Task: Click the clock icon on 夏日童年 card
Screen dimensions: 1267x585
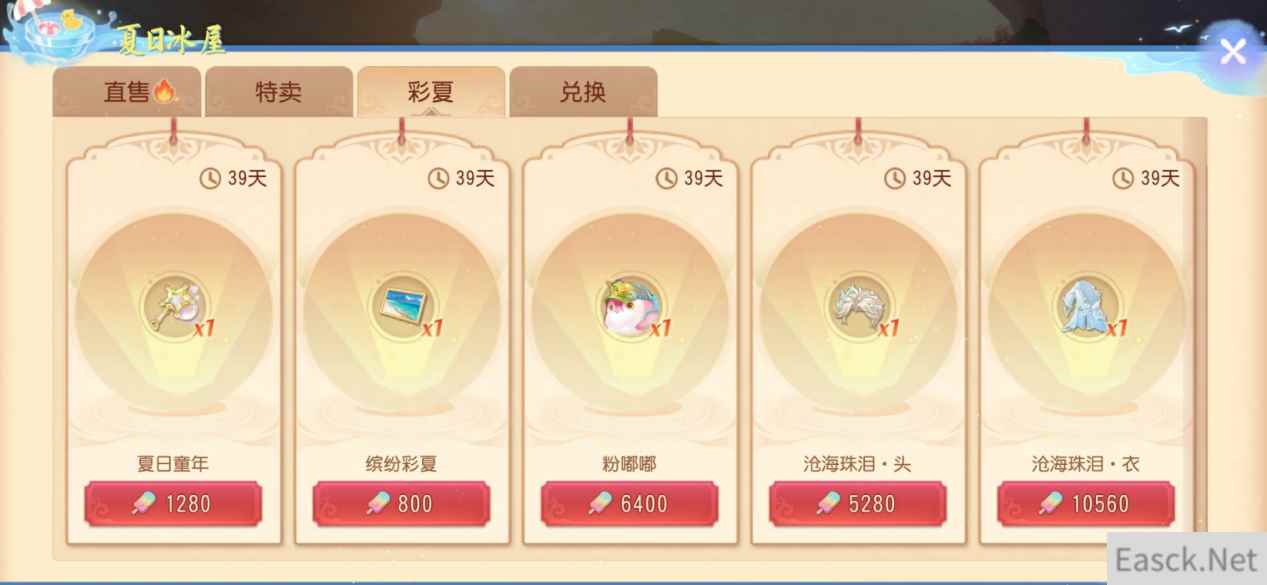Action: click(210, 178)
